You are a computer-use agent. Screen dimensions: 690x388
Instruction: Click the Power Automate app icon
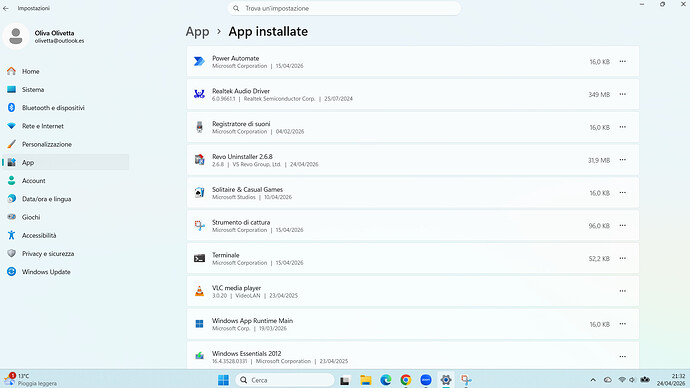point(199,62)
